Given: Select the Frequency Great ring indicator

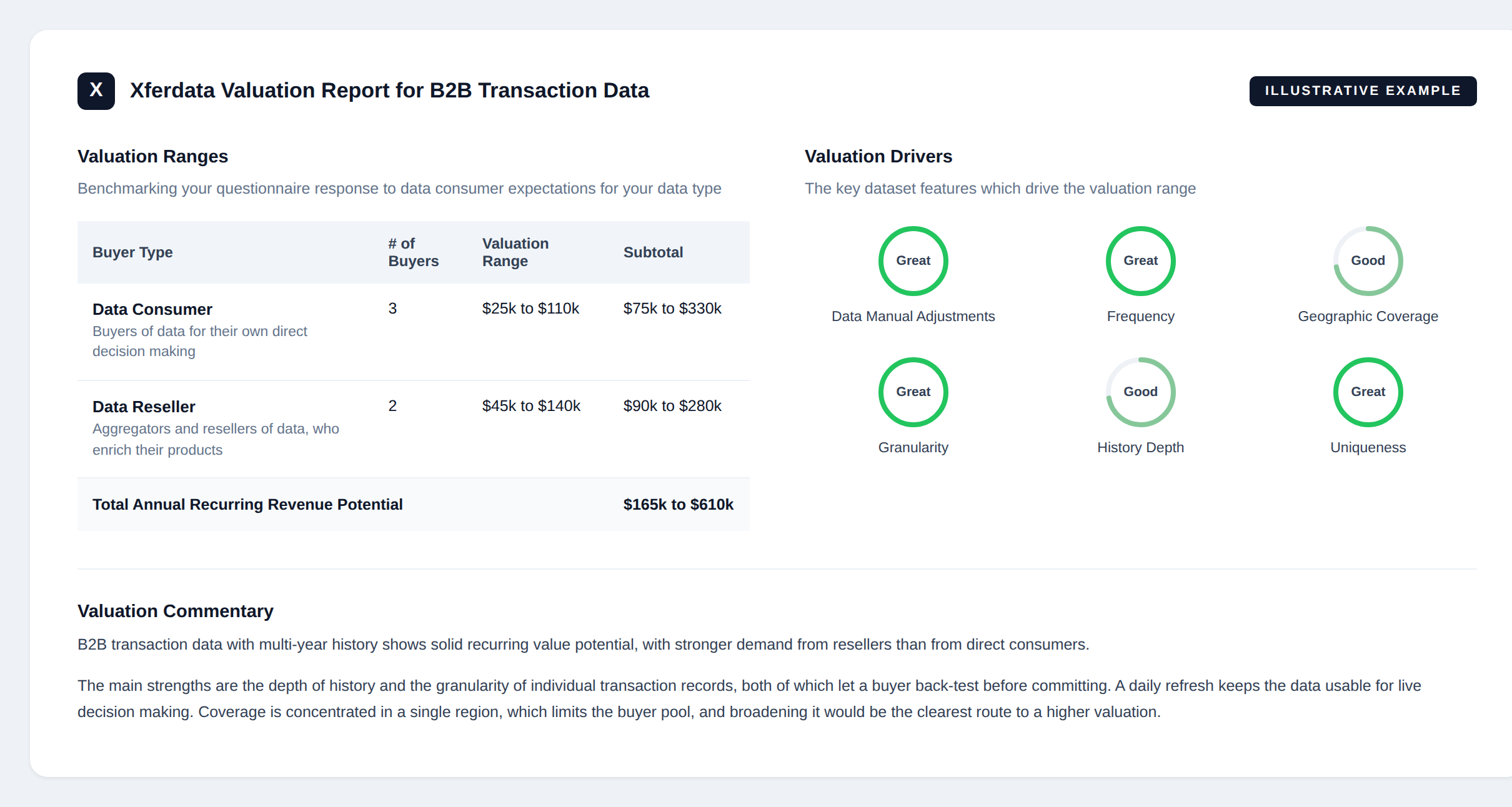Looking at the screenshot, I should pos(1141,261).
